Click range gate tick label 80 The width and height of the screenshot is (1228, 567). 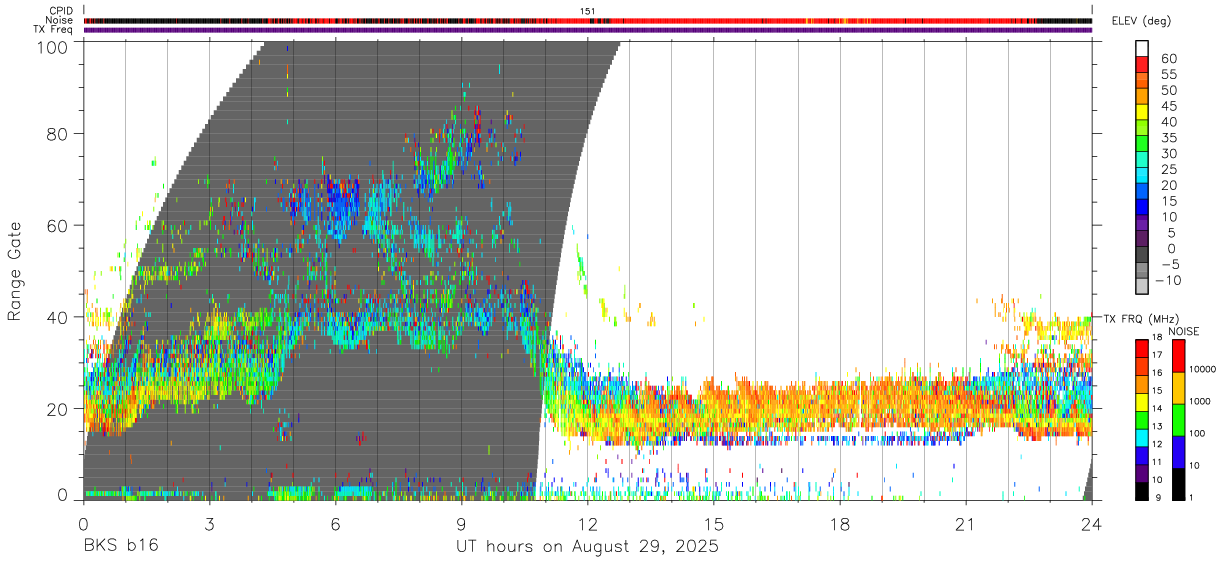(x=58, y=133)
